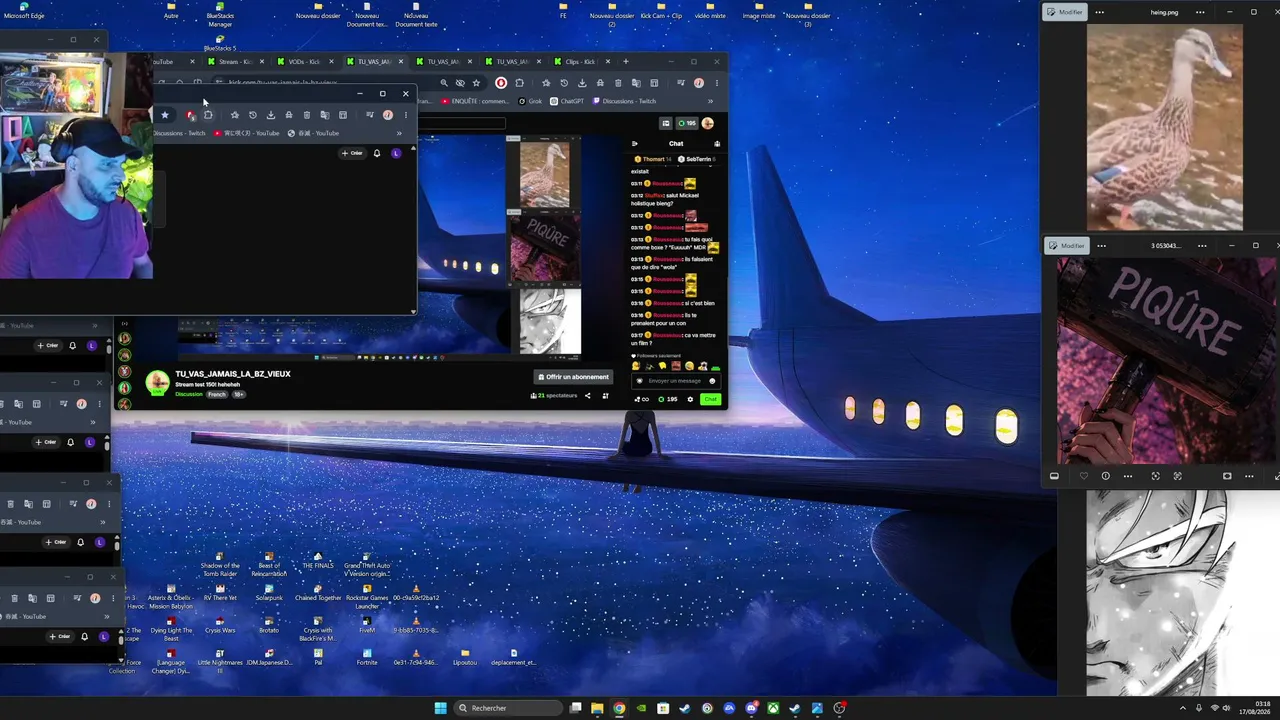Collapse the Kick chat panel
This screenshot has width=1280, height=720.
click(634, 144)
